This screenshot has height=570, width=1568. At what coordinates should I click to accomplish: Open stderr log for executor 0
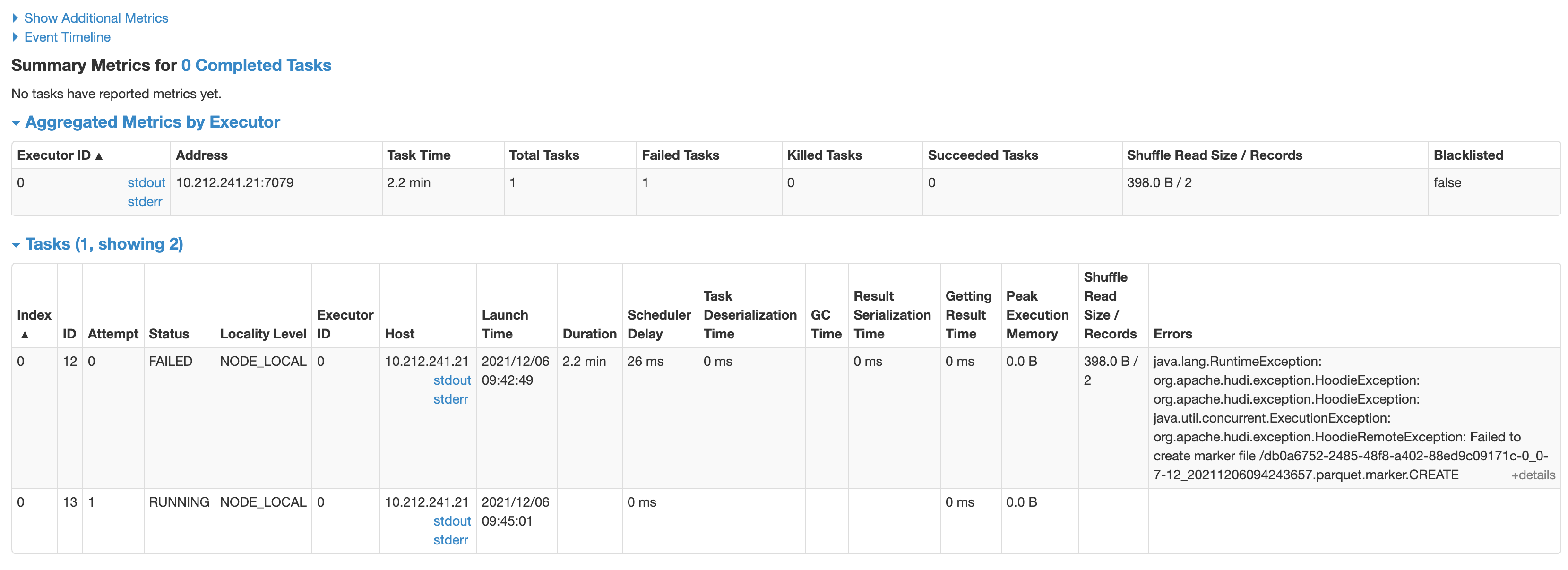145,201
